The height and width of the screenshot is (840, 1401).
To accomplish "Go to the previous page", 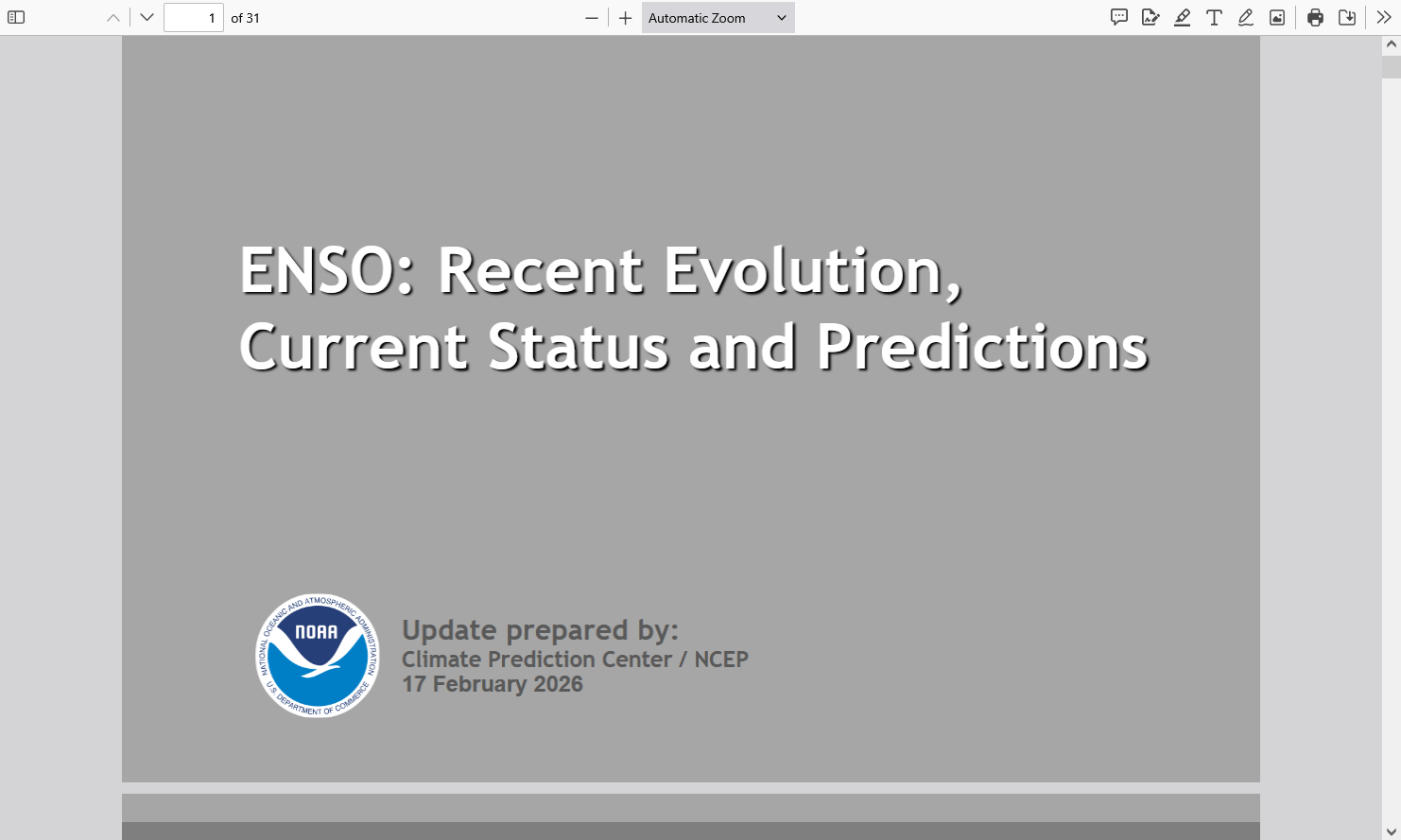I will 113,17.
